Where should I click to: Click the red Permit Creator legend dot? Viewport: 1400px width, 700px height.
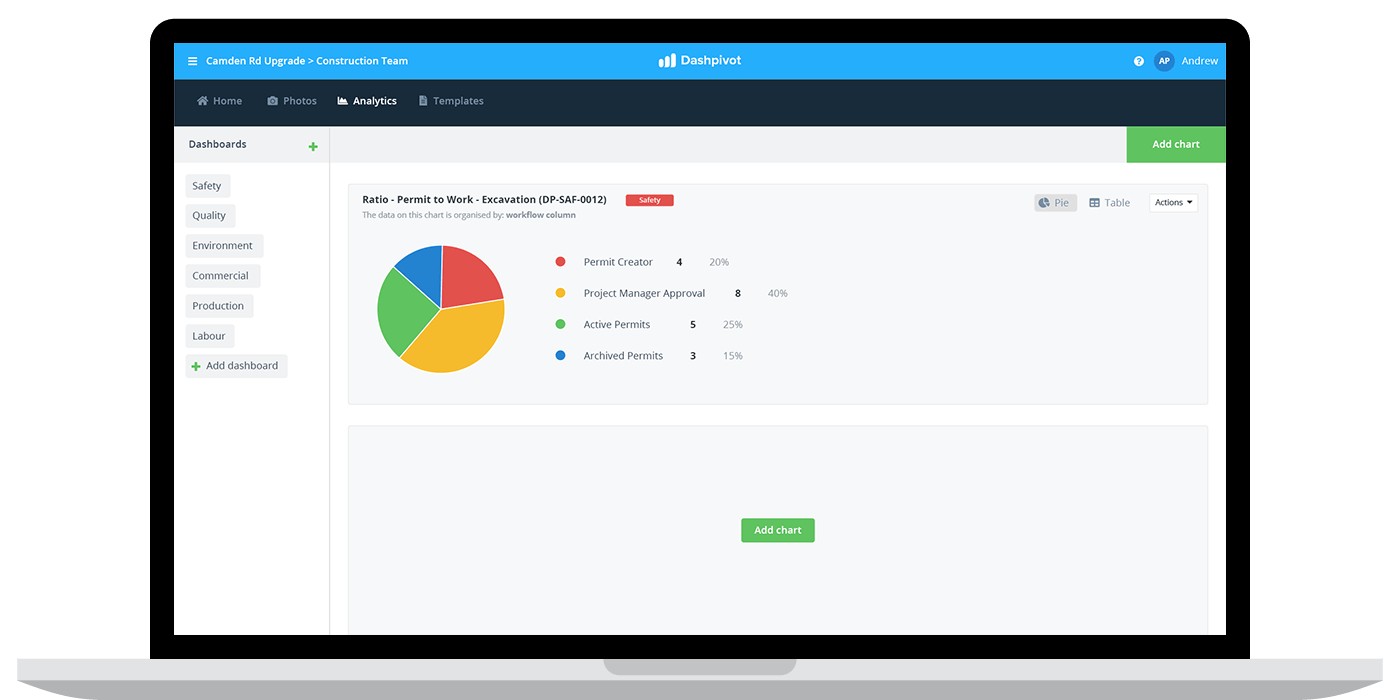560,262
